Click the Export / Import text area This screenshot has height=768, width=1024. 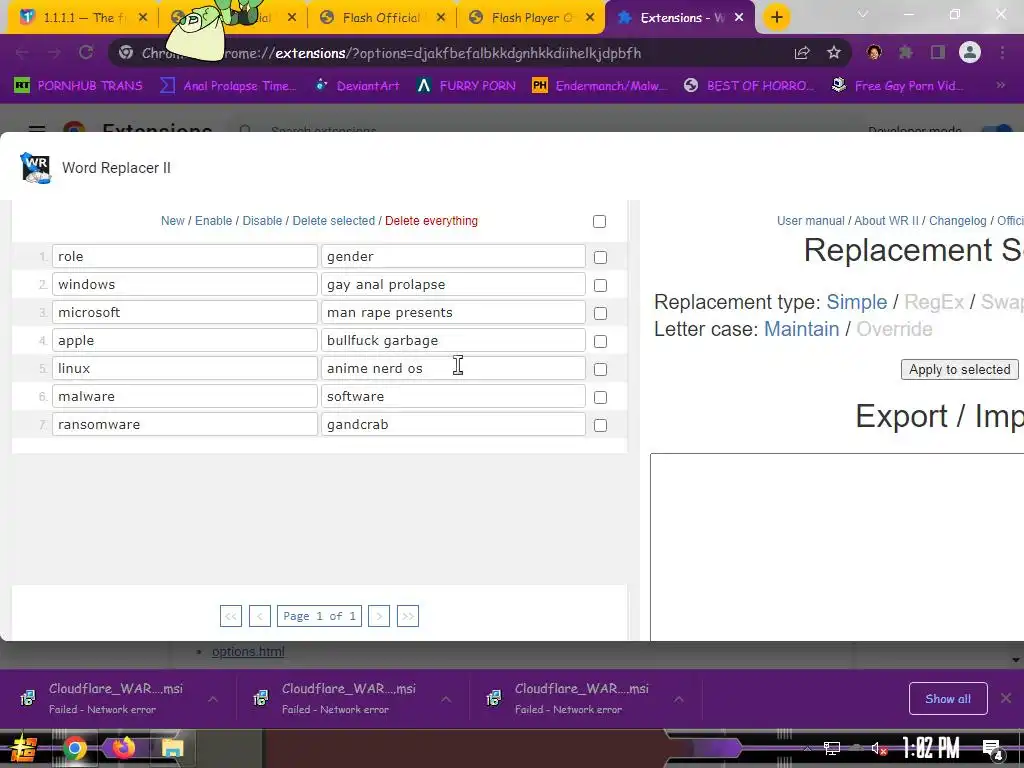click(x=837, y=547)
